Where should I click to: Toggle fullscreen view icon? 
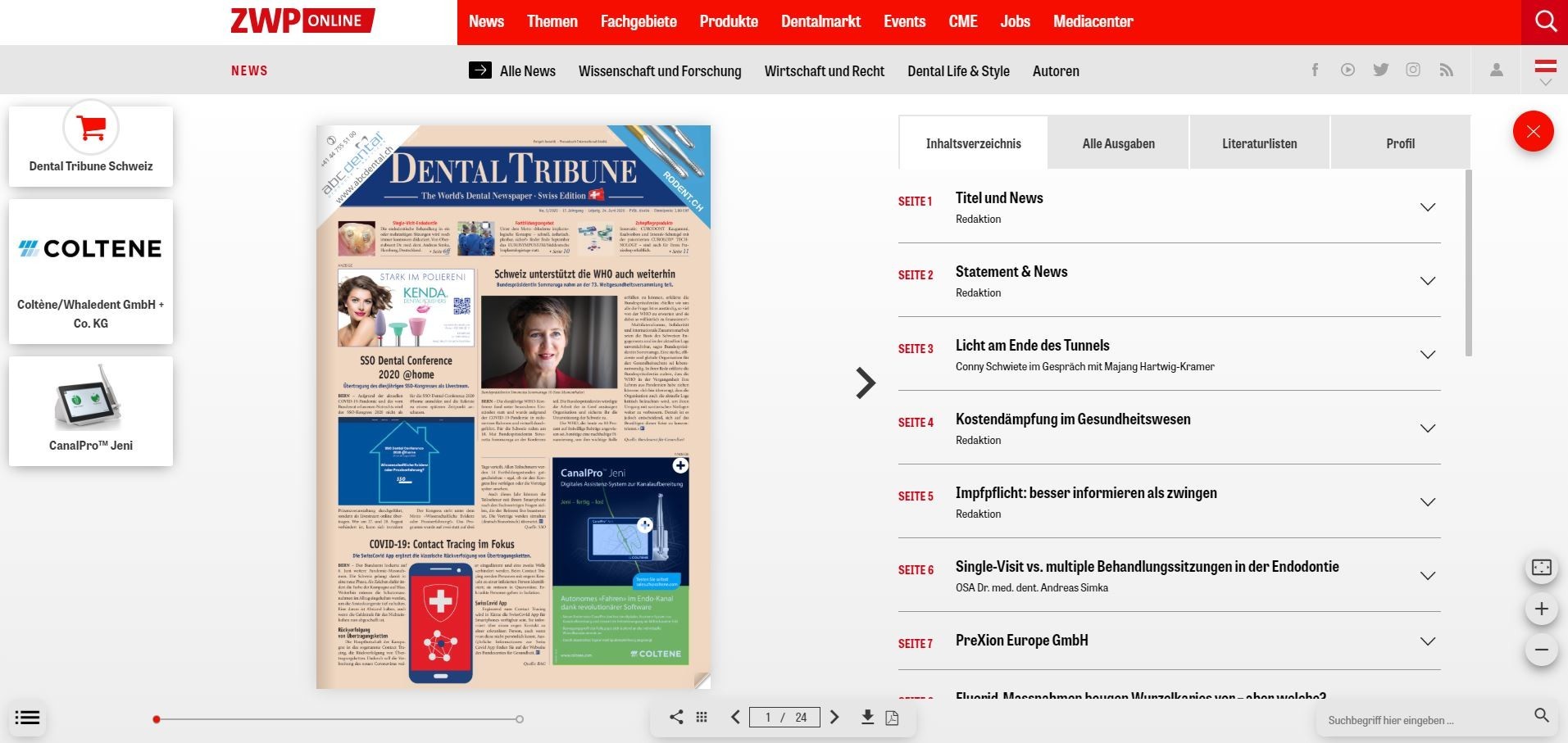click(1542, 568)
